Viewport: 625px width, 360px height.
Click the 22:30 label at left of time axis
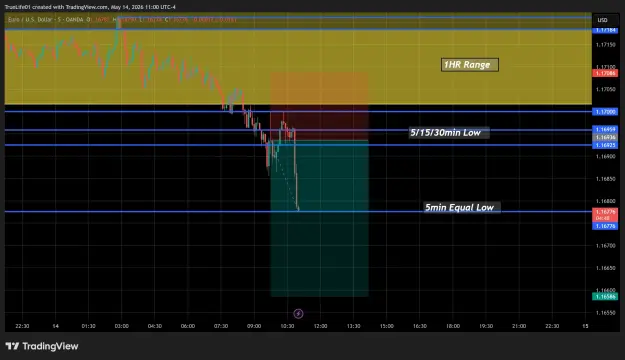(x=22, y=326)
